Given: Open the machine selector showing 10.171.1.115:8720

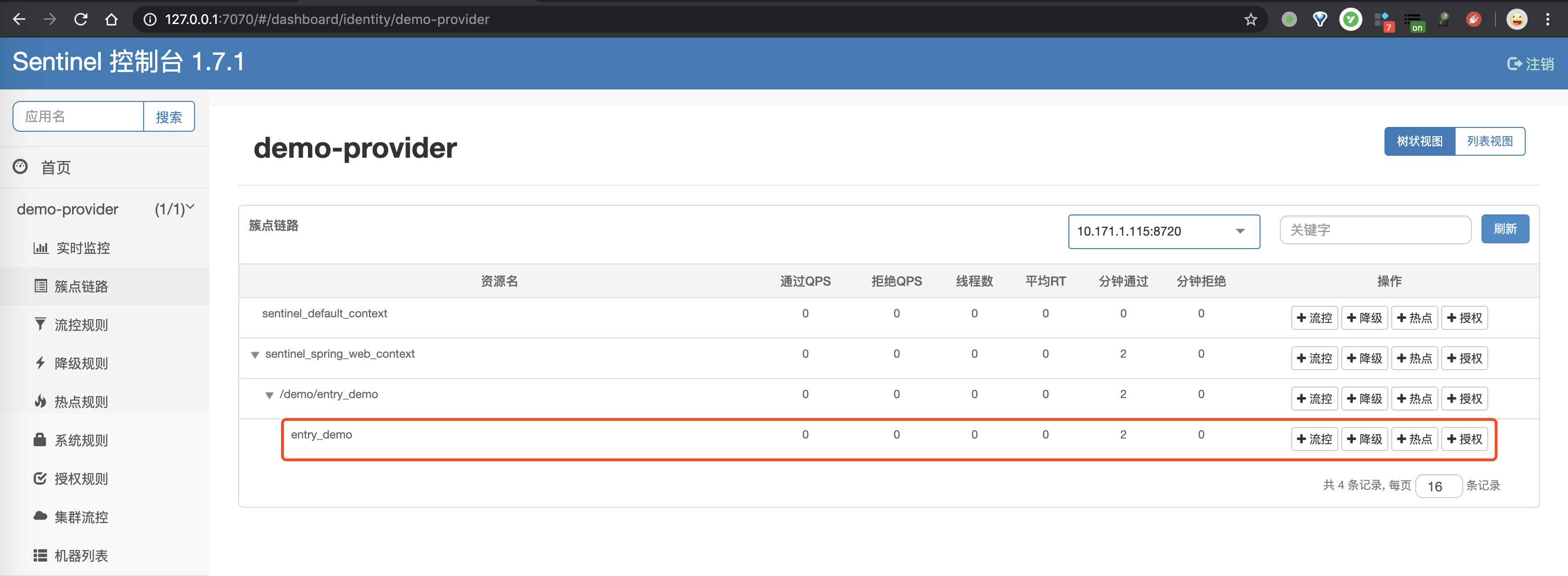Looking at the screenshot, I should pyautogui.click(x=1163, y=231).
